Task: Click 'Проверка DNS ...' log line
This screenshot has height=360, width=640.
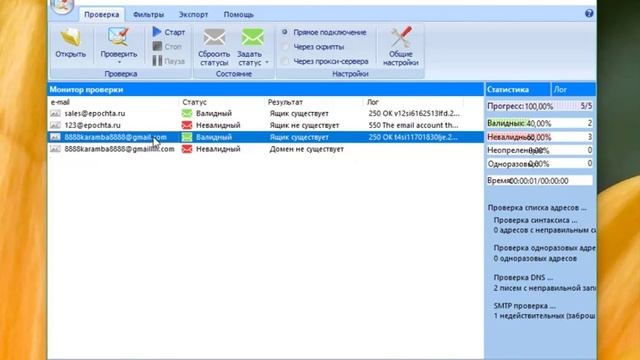Action: click(523, 278)
